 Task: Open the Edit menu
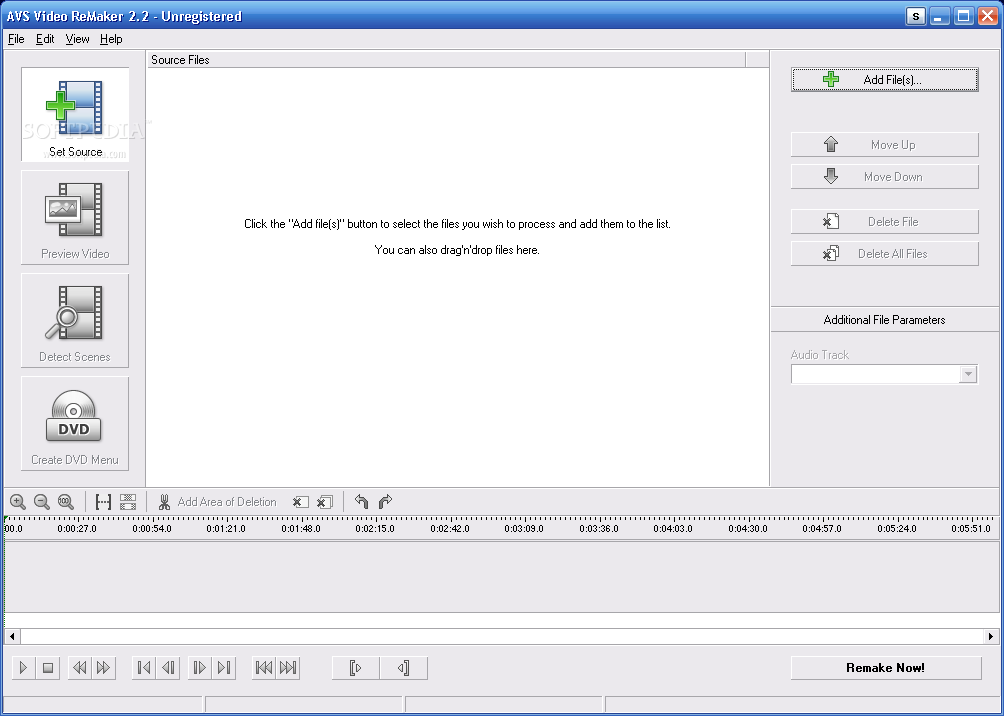tap(45, 39)
